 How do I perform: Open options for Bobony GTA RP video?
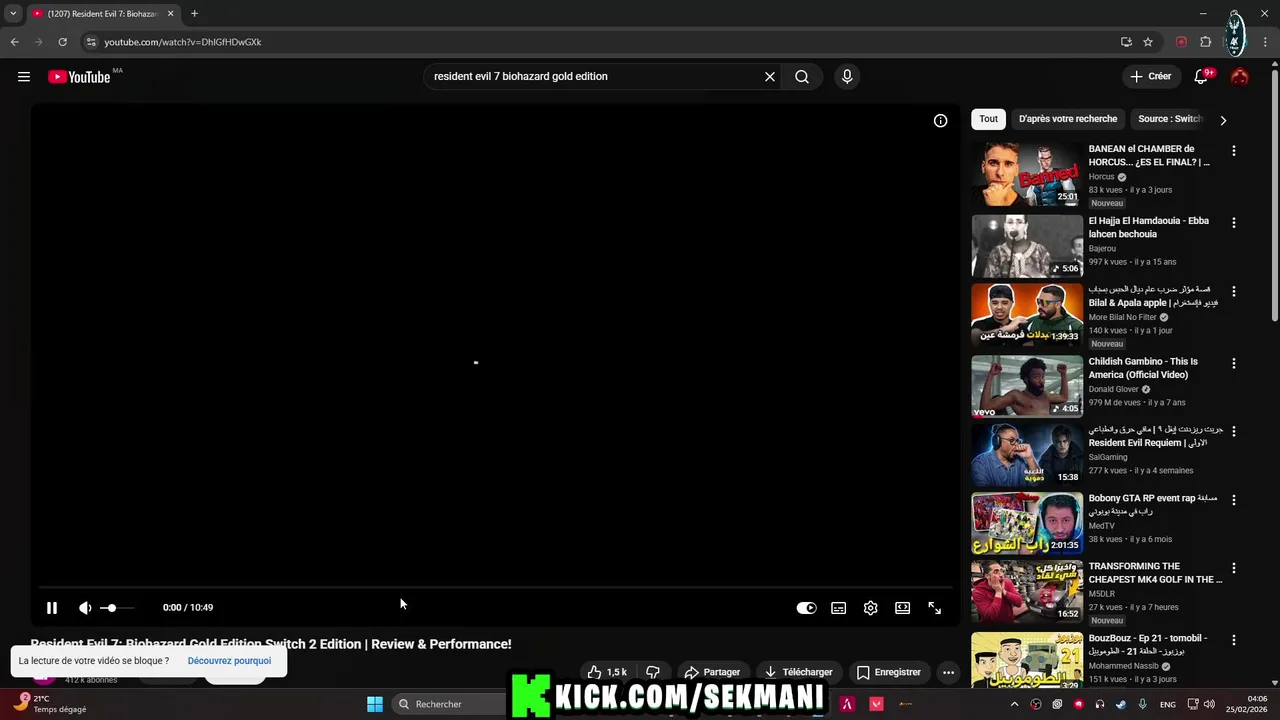(1233, 500)
